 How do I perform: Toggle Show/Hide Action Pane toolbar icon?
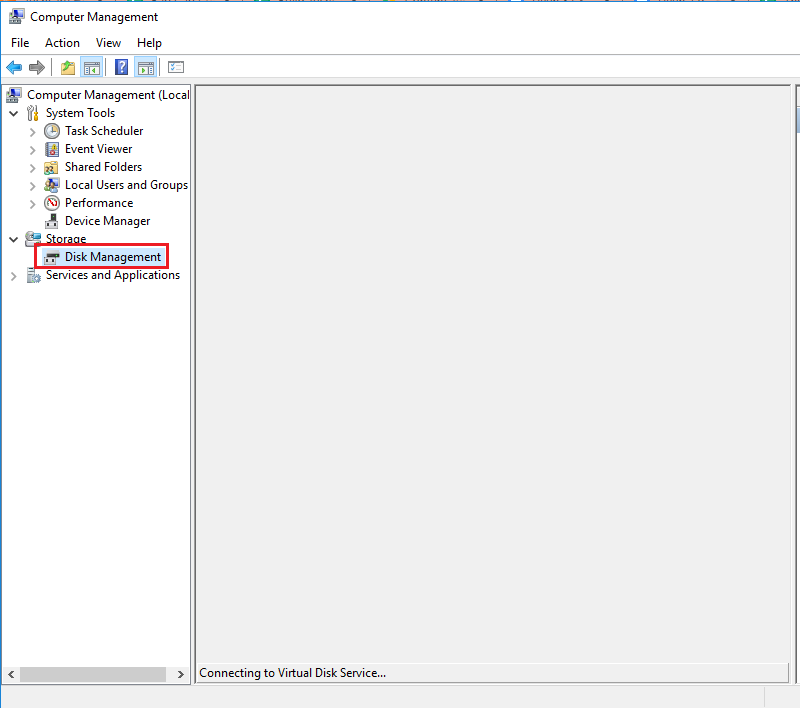point(146,67)
